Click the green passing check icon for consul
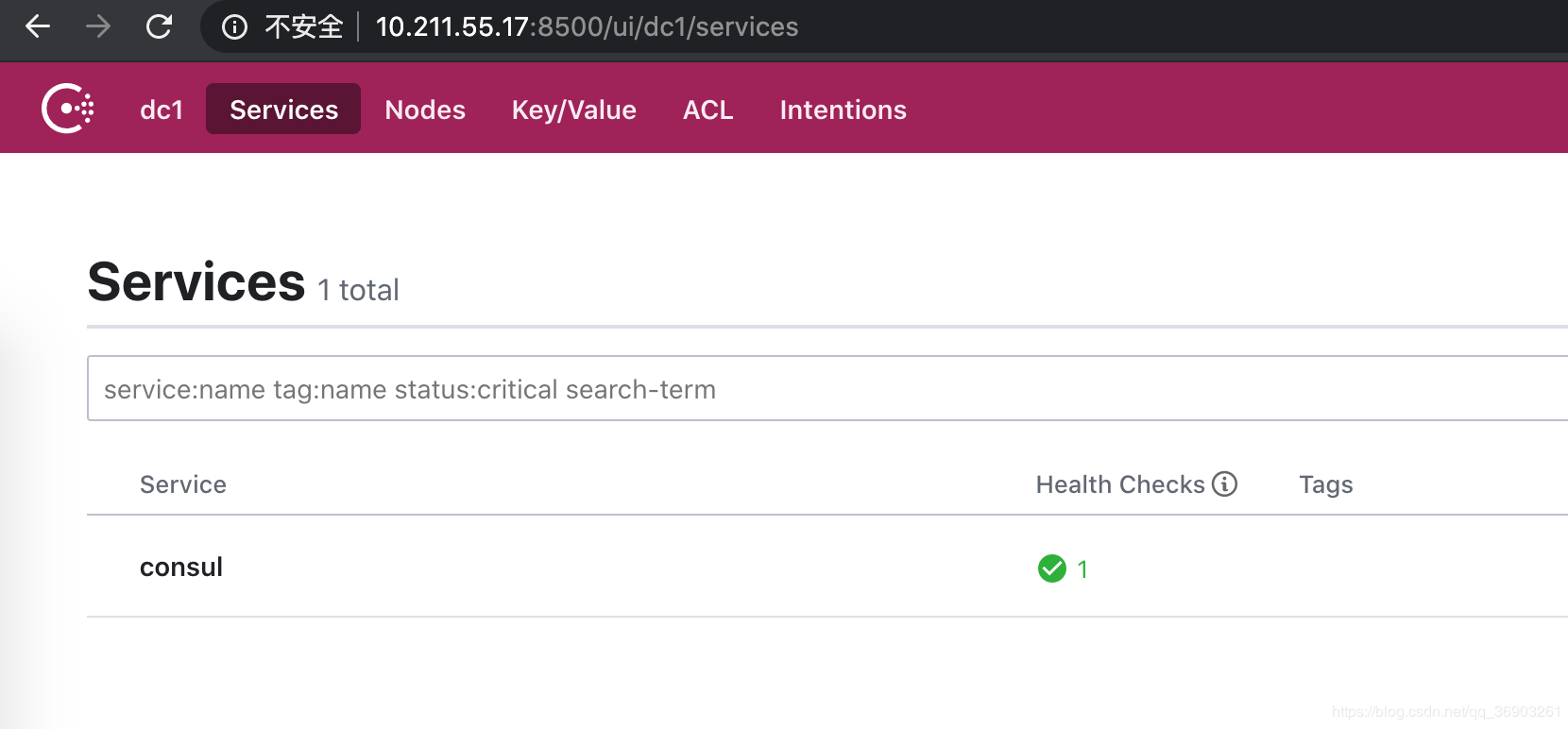 (x=1051, y=568)
